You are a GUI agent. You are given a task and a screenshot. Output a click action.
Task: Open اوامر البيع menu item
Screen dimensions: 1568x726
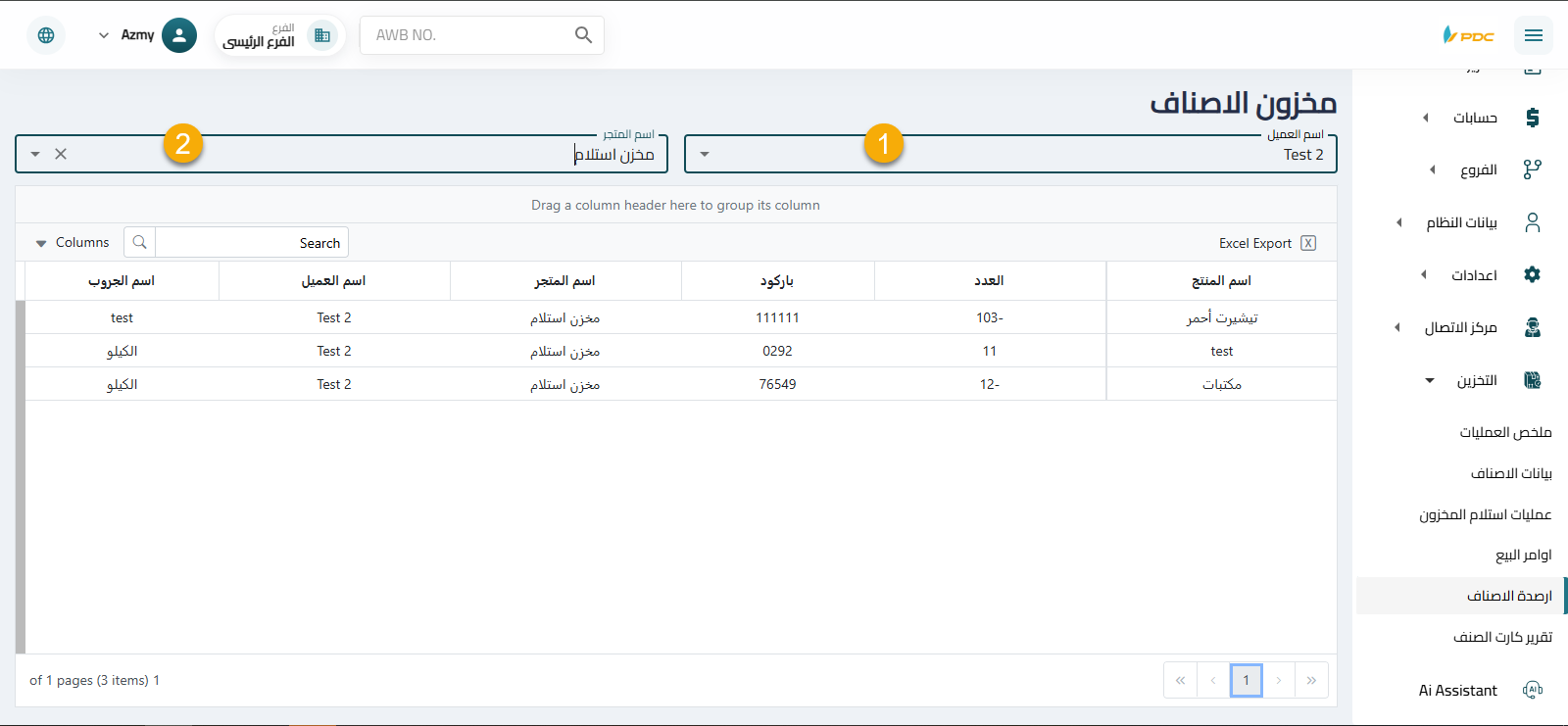click(1524, 555)
